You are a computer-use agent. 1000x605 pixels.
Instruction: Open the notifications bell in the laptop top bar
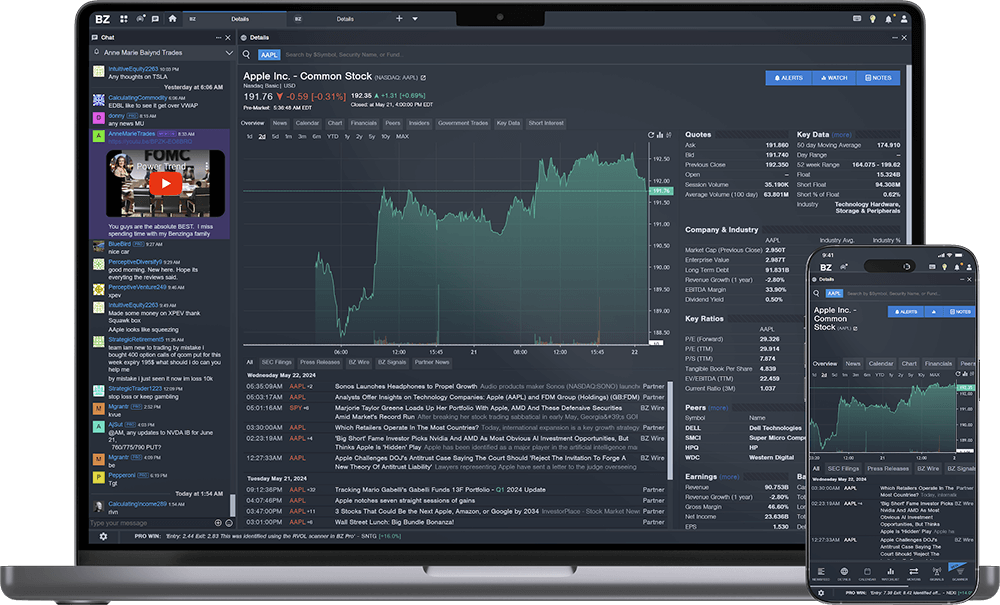pos(888,19)
